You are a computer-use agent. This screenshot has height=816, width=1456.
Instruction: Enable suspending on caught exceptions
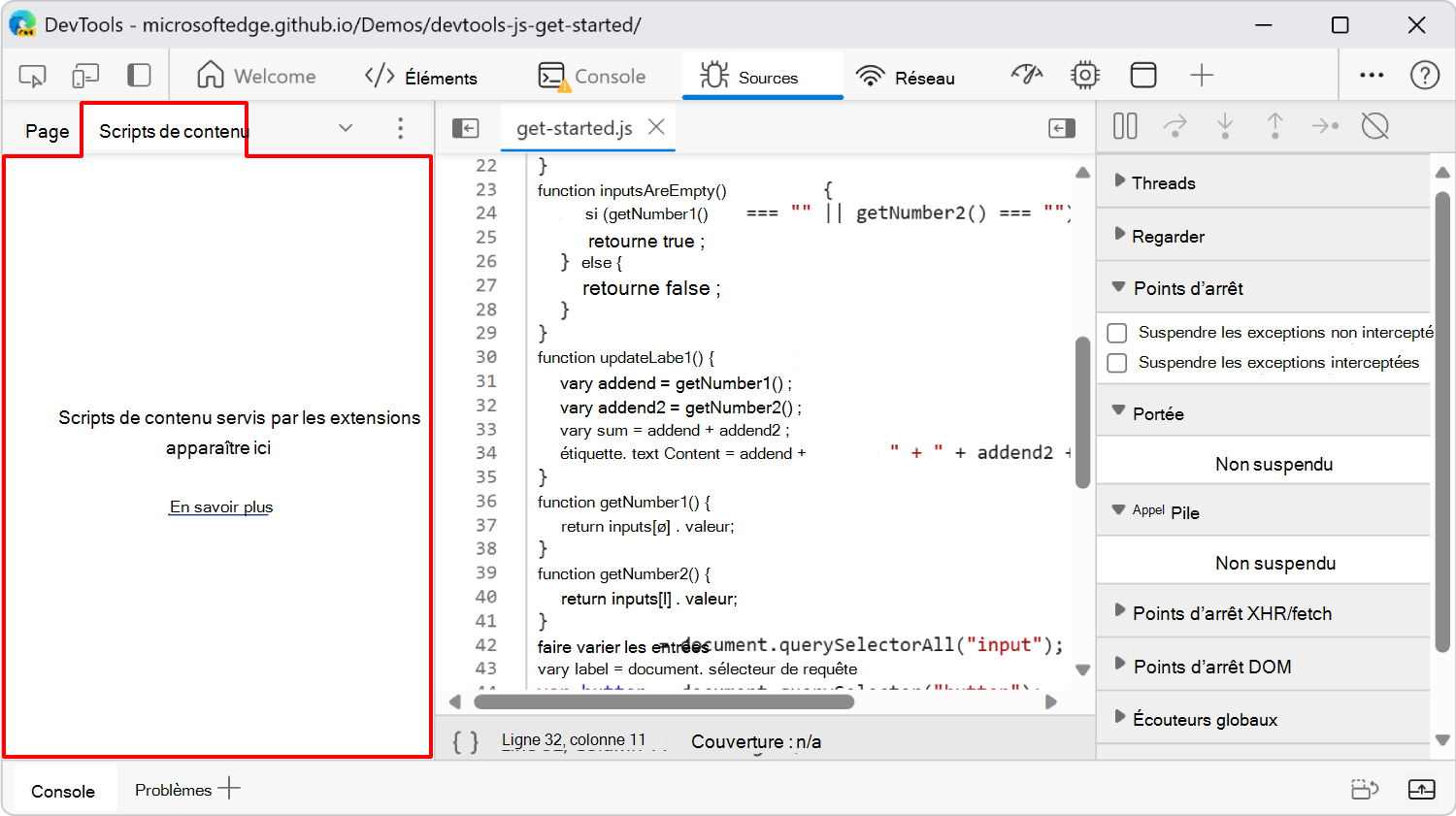1116,362
